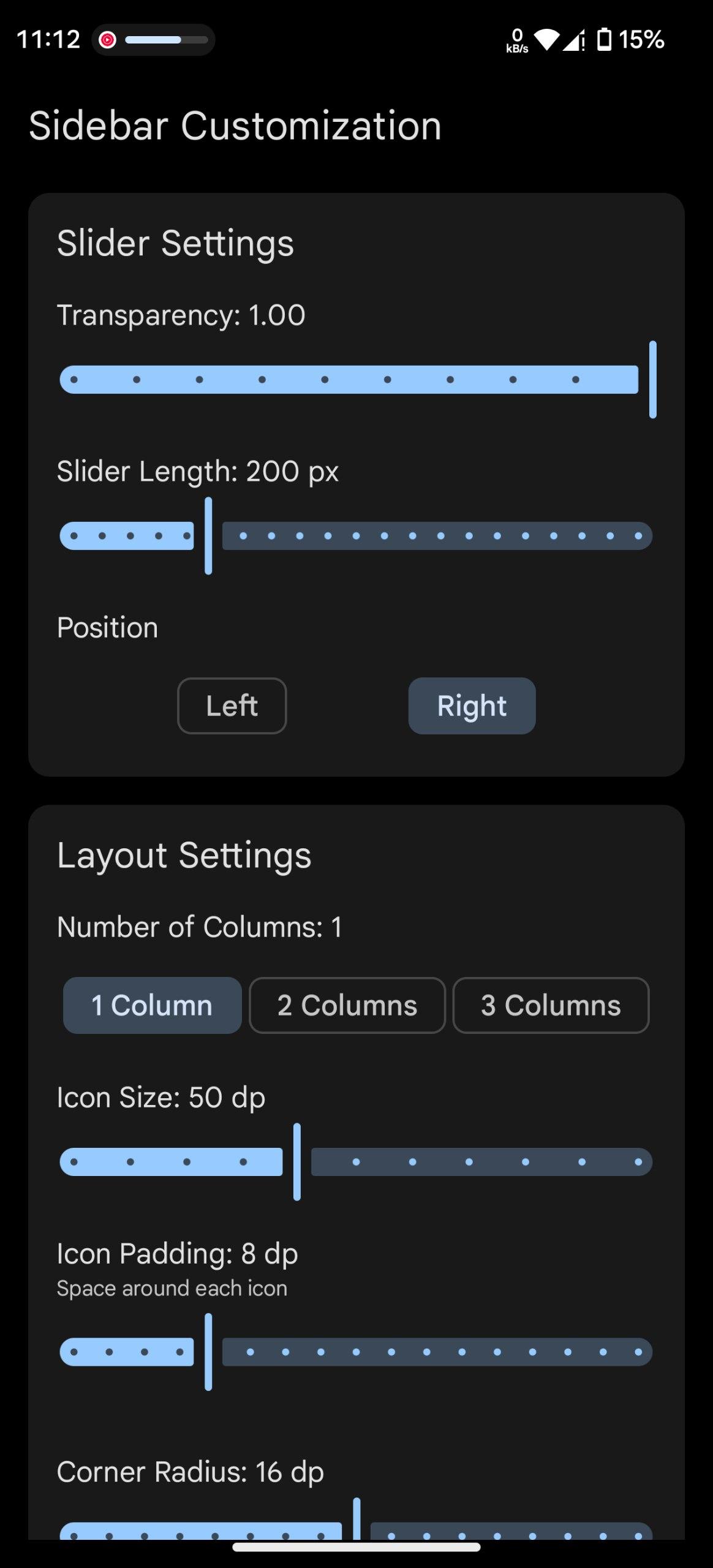Viewport: 713px width, 1568px height.
Task: Choose the 2 Columns layout
Action: tap(347, 1005)
